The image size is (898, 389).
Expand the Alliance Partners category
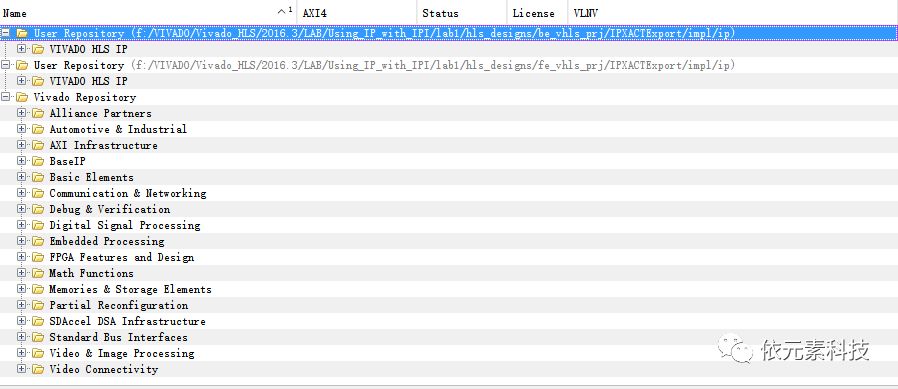[x=22, y=113]
